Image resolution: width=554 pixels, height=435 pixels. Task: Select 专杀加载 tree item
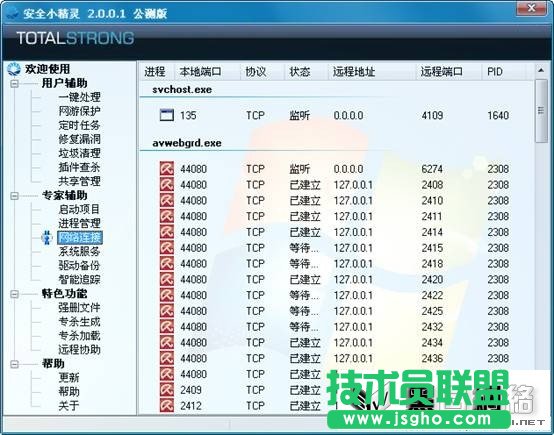pos(79,335)
